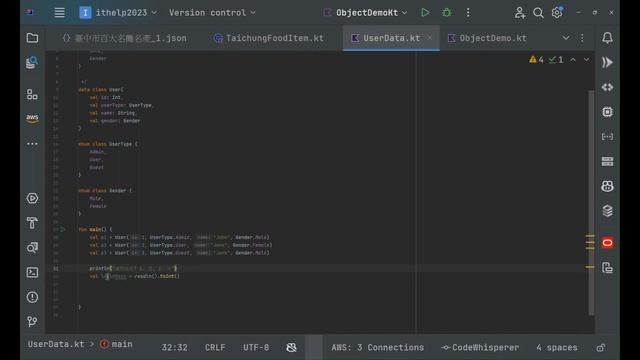The image size is (640, 360).
Task: Click the run gutter icon beside fun main
Action: 63,229
